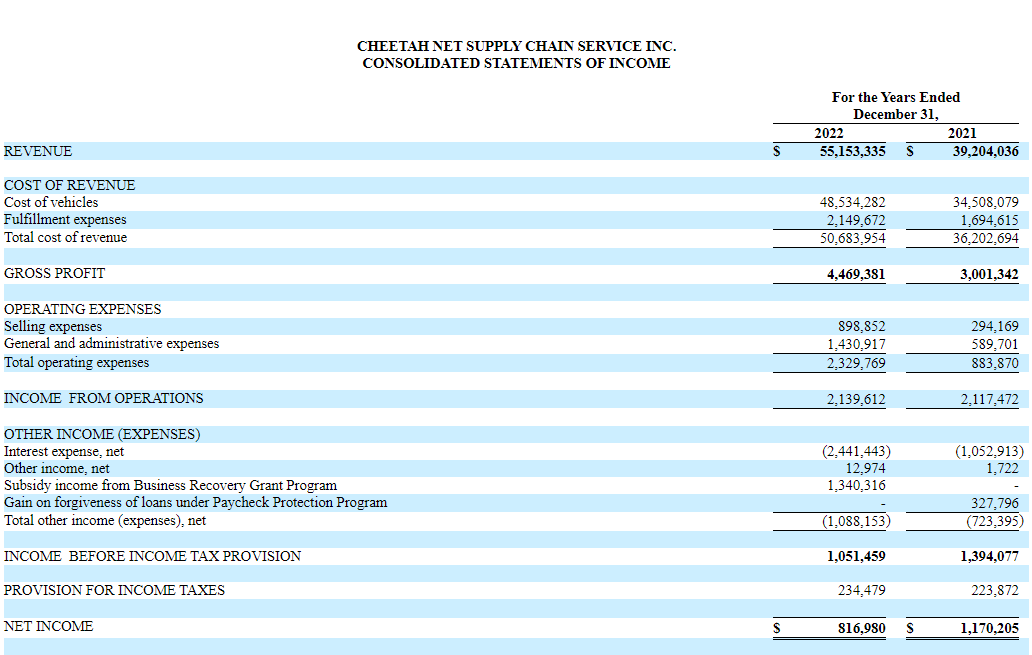The width and height of the screenshot is (1032, 655).
Task: Click the OPERATING EXPENSES heading
Action: 82,309
